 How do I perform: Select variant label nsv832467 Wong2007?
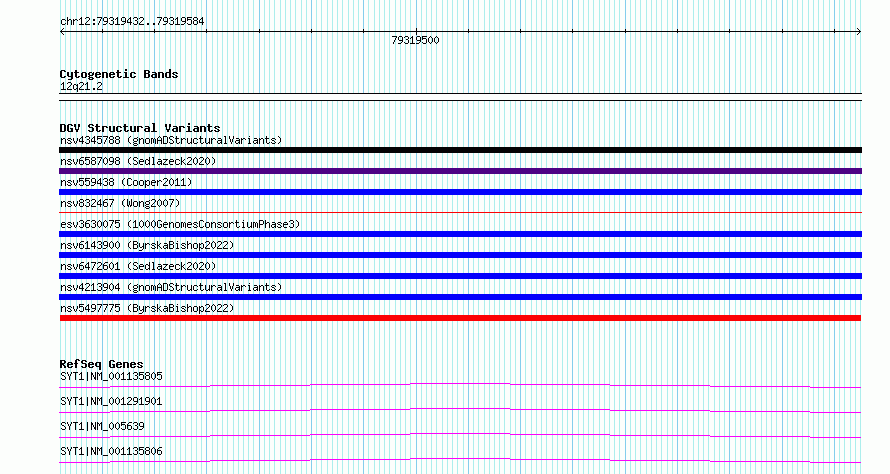[x=120, y=203]
